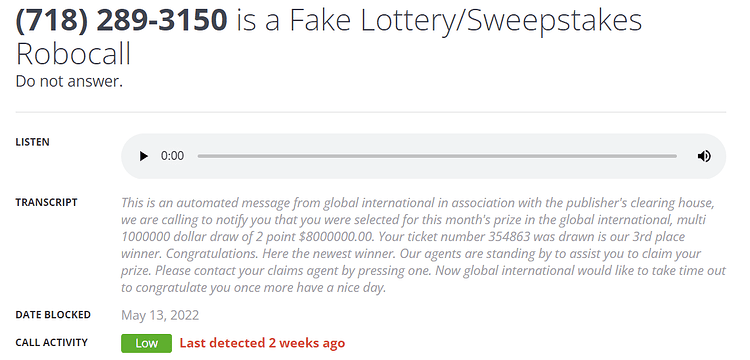The image size is (750, 360).
Task: Click the LISTEN section label
Action: (x=33, y=142)
